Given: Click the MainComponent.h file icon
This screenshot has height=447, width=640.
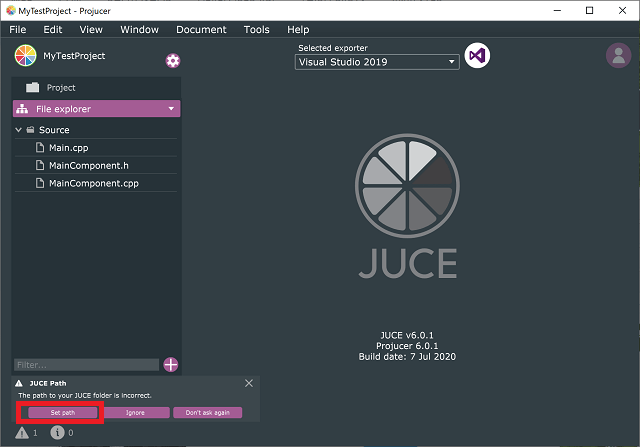Looking at the screenshot, I should [40, 165].
